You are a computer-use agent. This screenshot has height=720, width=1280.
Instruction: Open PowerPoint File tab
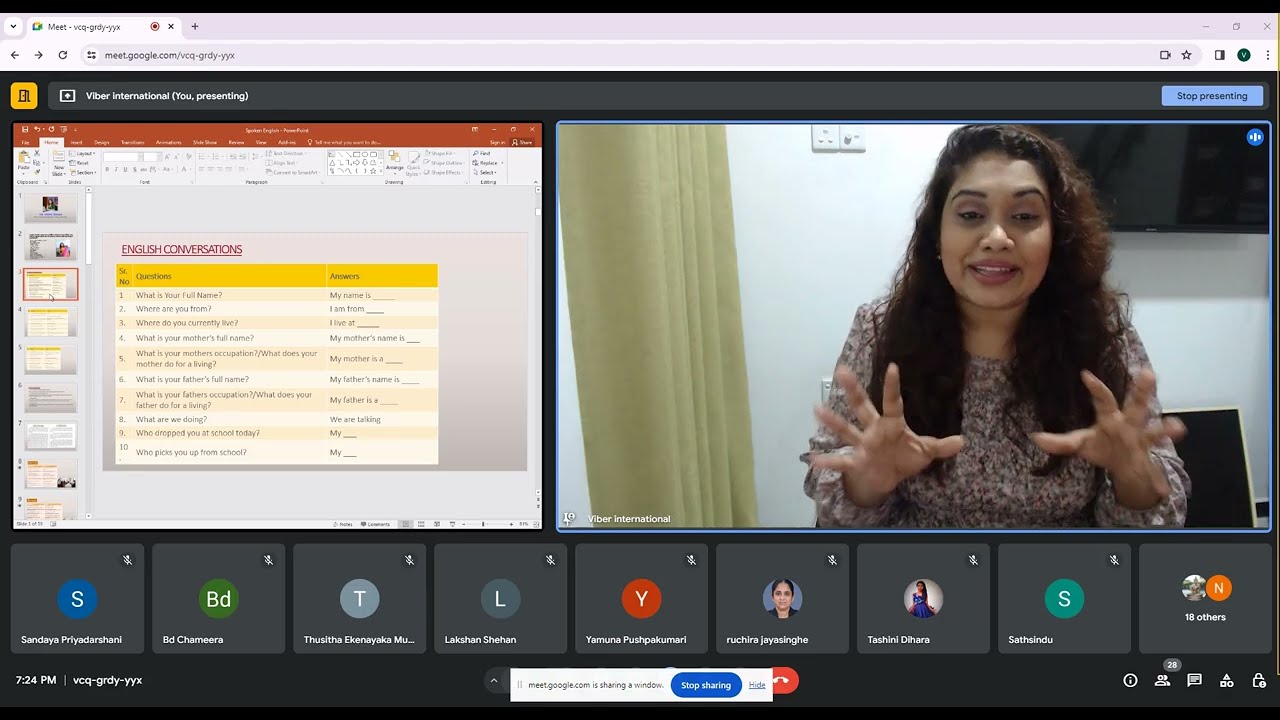point(26,142)
